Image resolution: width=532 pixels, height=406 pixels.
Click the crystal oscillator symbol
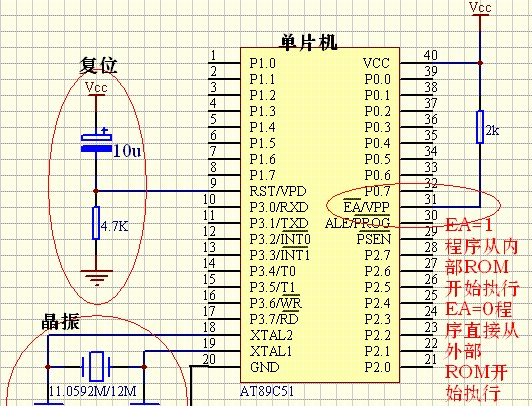pyautogui.click(x=96, y=366)
